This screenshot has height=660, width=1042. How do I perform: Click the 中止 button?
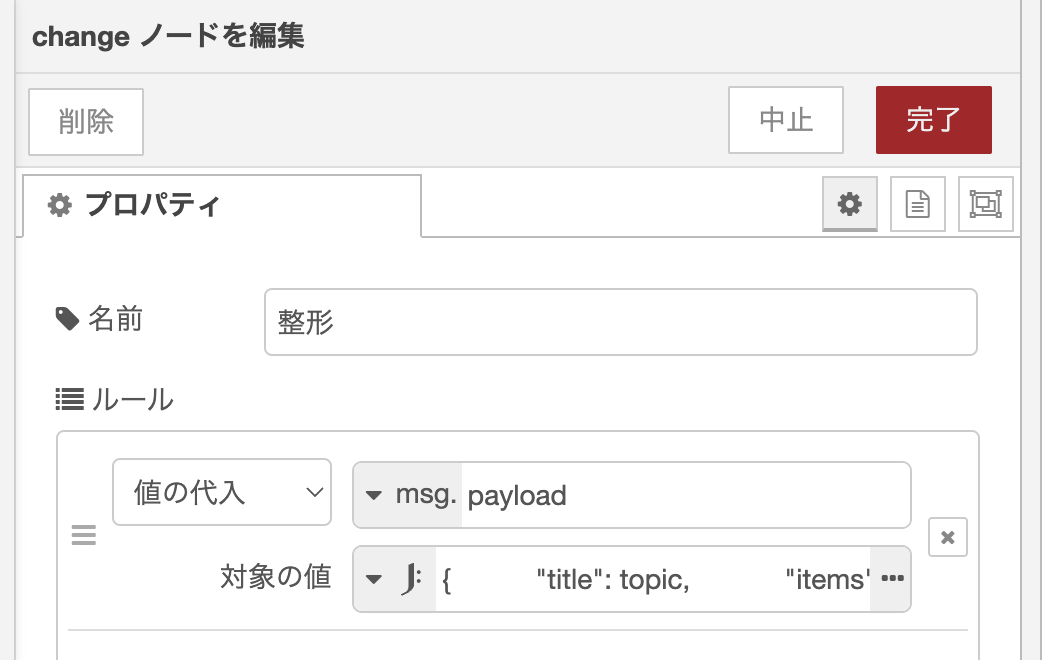point(785,120)
